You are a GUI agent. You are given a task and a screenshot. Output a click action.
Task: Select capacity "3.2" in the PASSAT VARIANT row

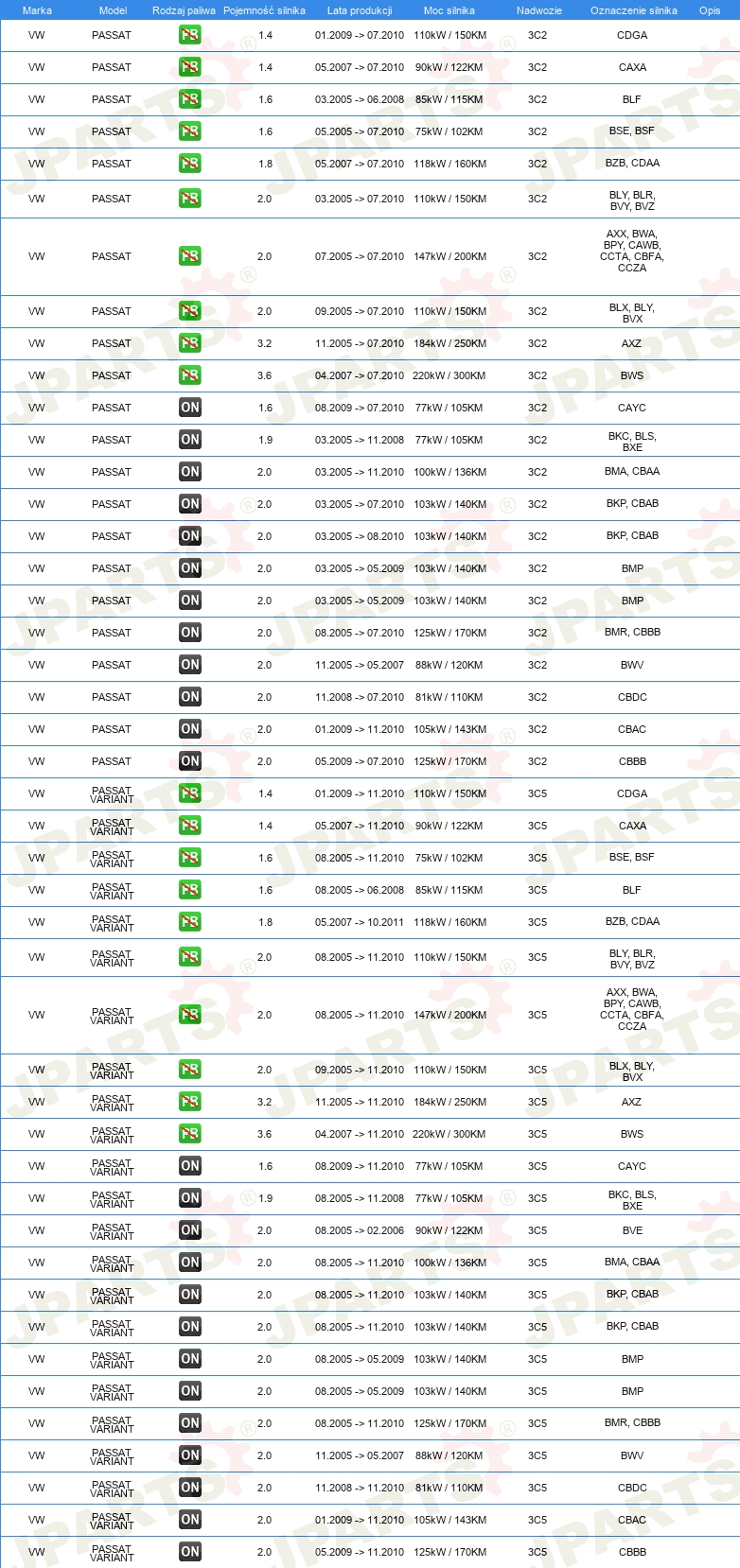265,1102
